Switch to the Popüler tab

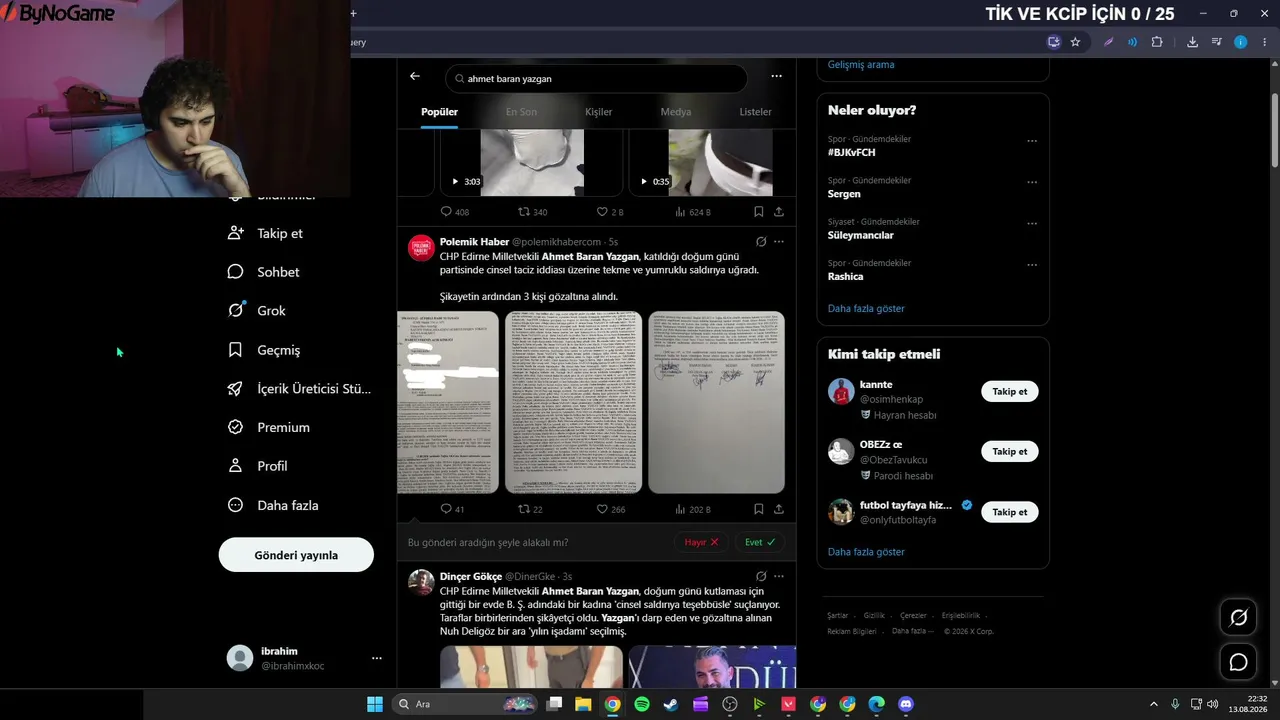pos(439,112)
